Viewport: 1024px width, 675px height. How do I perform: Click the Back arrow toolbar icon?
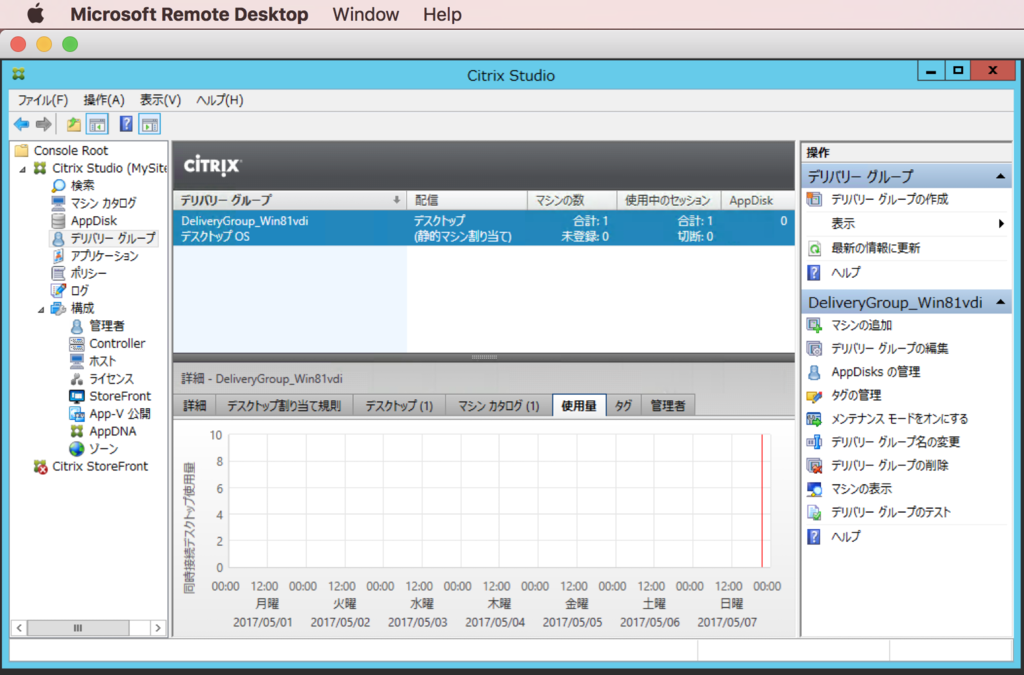tap(22, 124)
